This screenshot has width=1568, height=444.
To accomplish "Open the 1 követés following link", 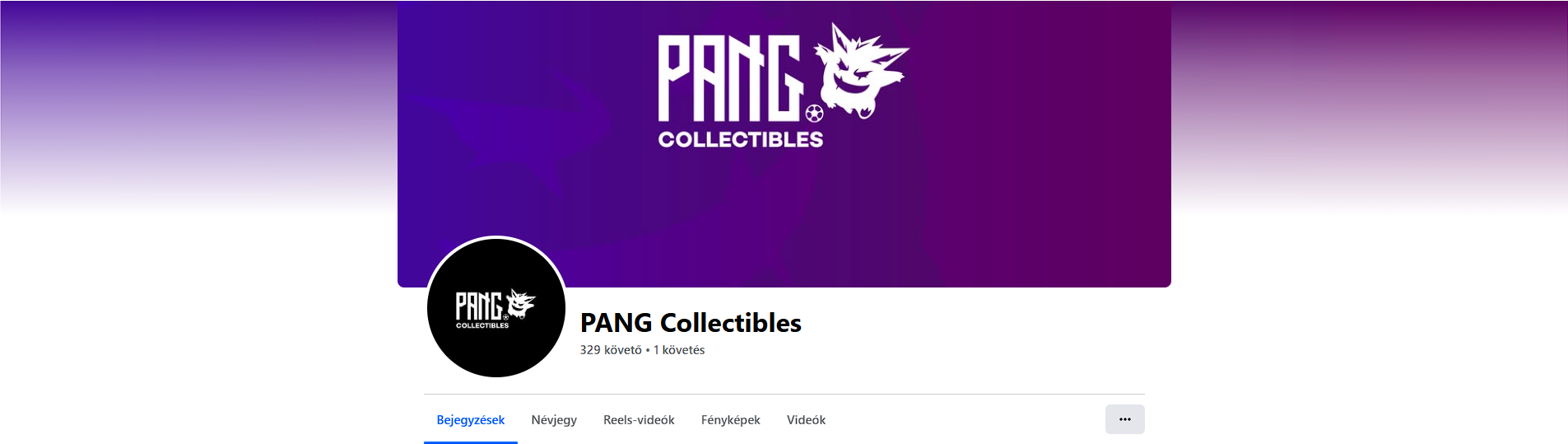I will (x=679, y=350).
